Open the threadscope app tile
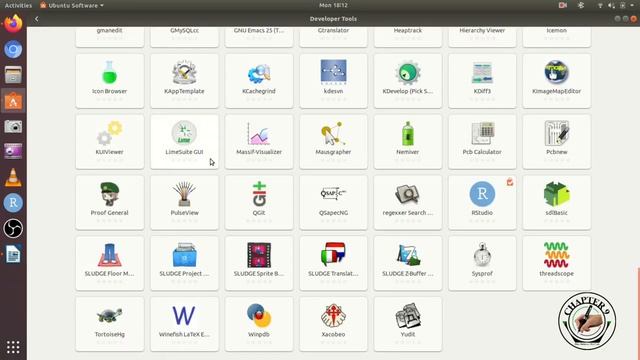The width and height of the screenshot is (640, 360). (x=557, y=263)
